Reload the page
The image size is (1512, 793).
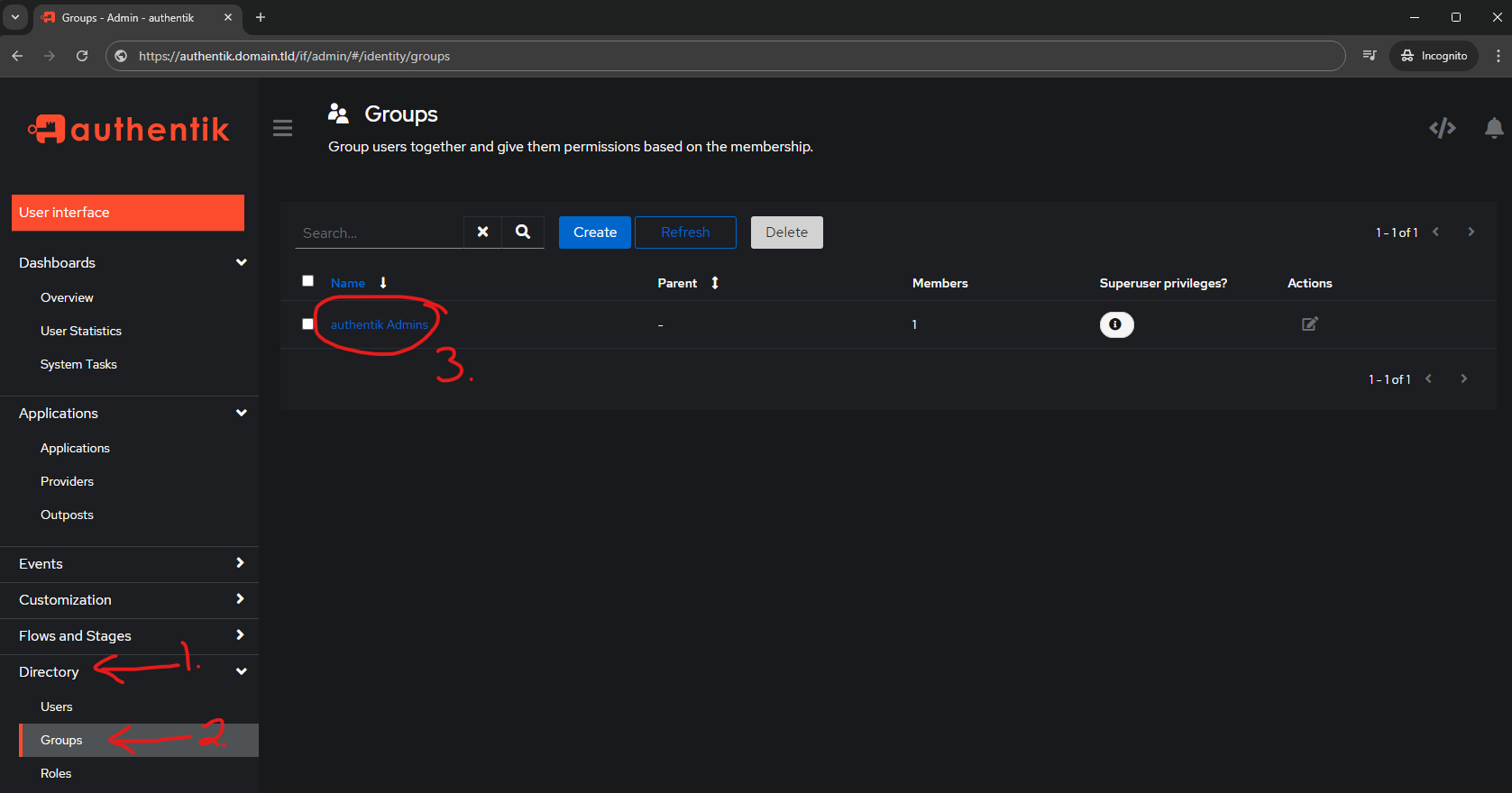pyautogui.click(x=82, y=56)
